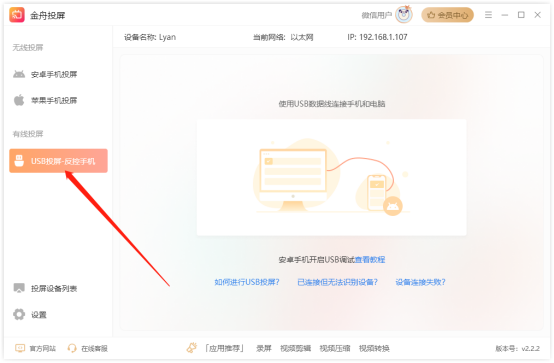The image size is (554, 363).
Task: Click the USB connection illustration image
Action: (331, 177)
